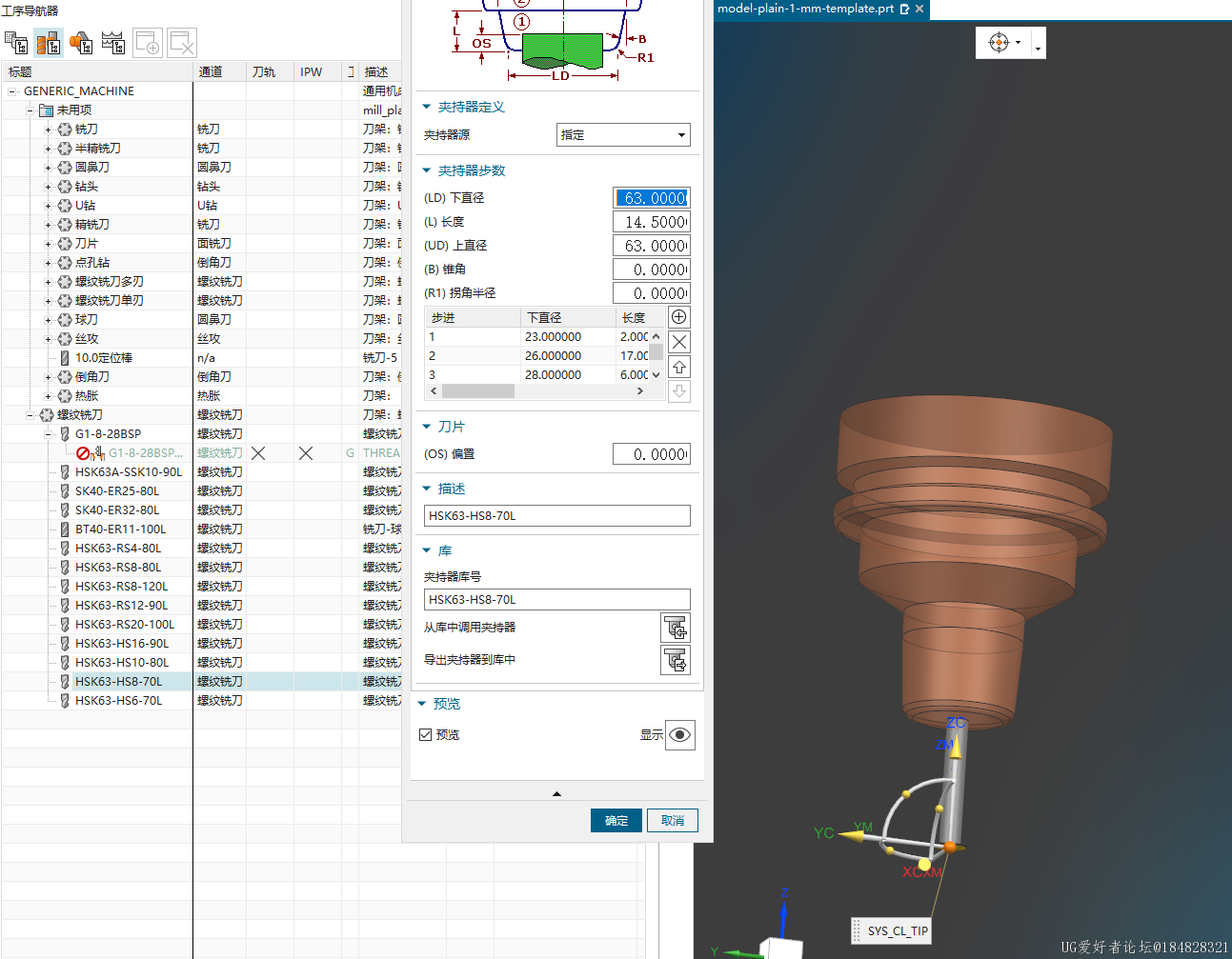Screen dimensions: 1232x959
Task: Click the (L) 长度 input field
Action: point(651,222)
